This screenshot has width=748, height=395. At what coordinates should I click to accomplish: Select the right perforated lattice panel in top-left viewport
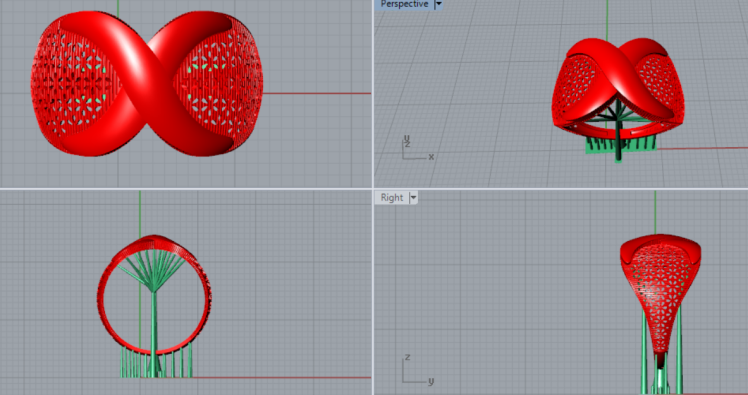point(220,86)
